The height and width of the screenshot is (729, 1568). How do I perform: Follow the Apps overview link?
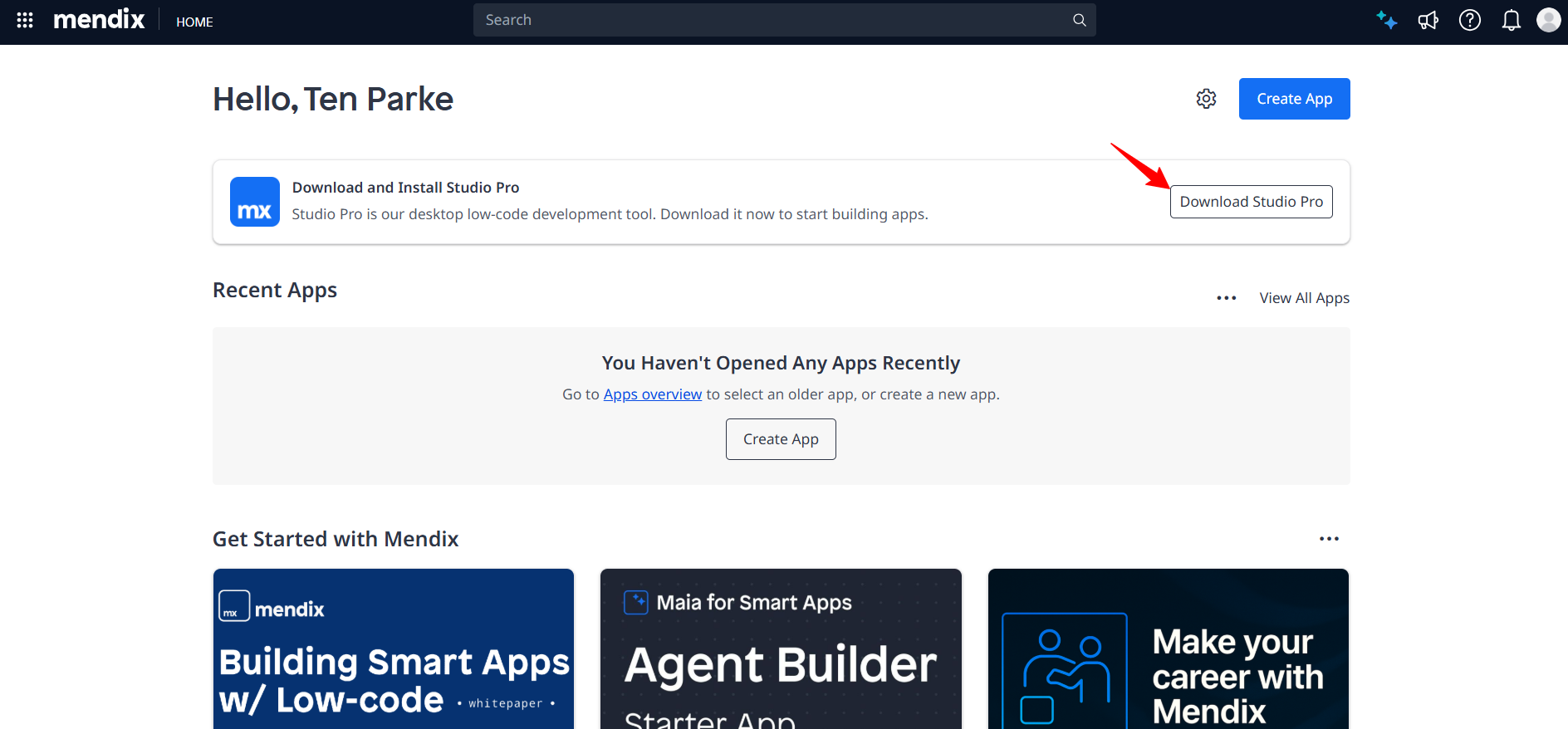point(653,394)
